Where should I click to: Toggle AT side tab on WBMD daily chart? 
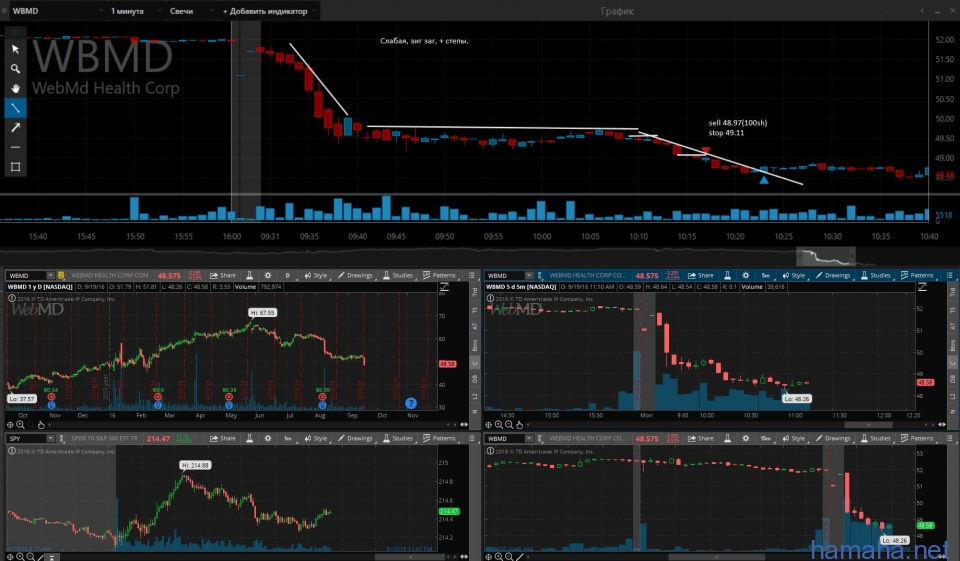(474, 326)
